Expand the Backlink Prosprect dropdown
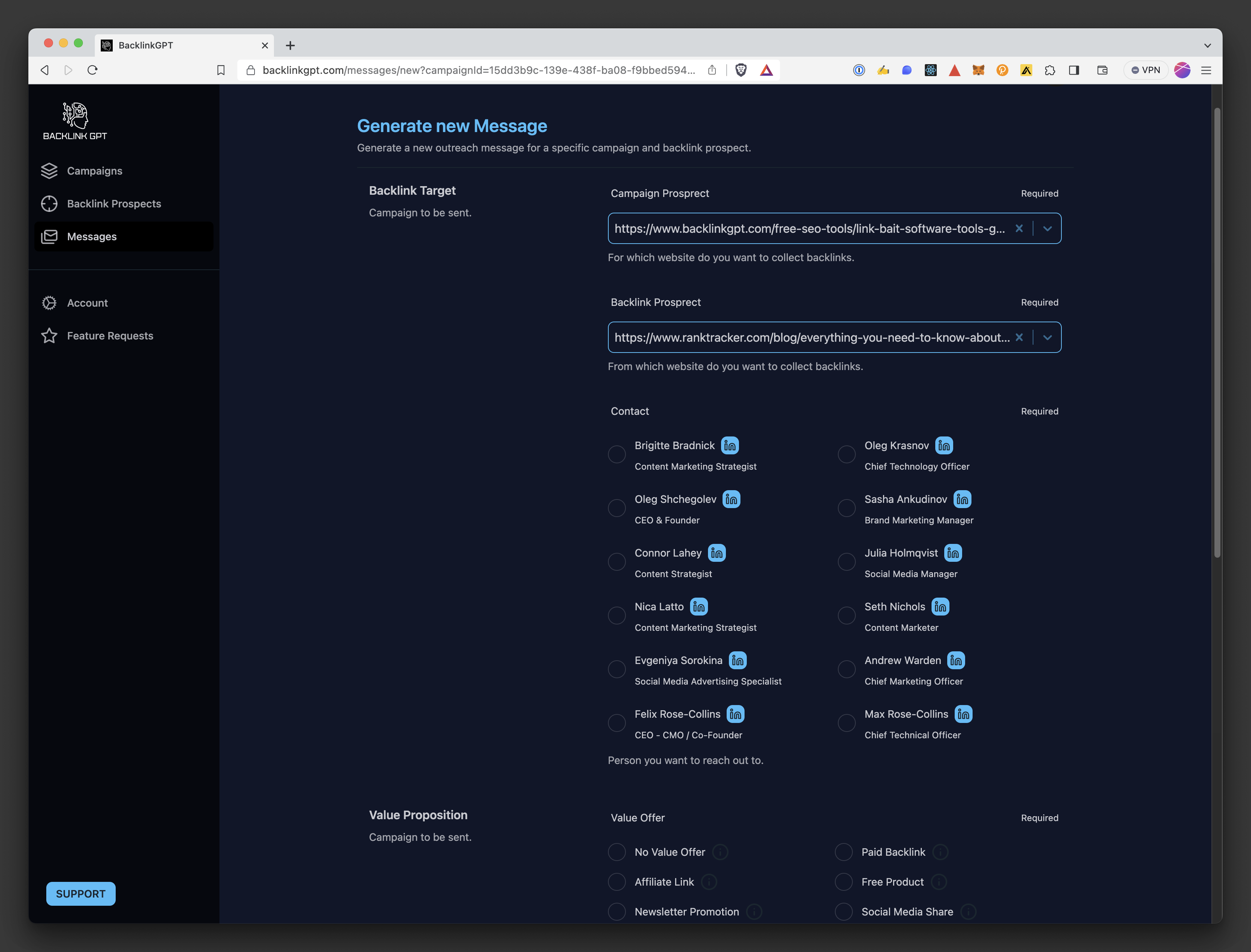The width and height of the screenshot is (1251, 952). tap(1047, 337)
